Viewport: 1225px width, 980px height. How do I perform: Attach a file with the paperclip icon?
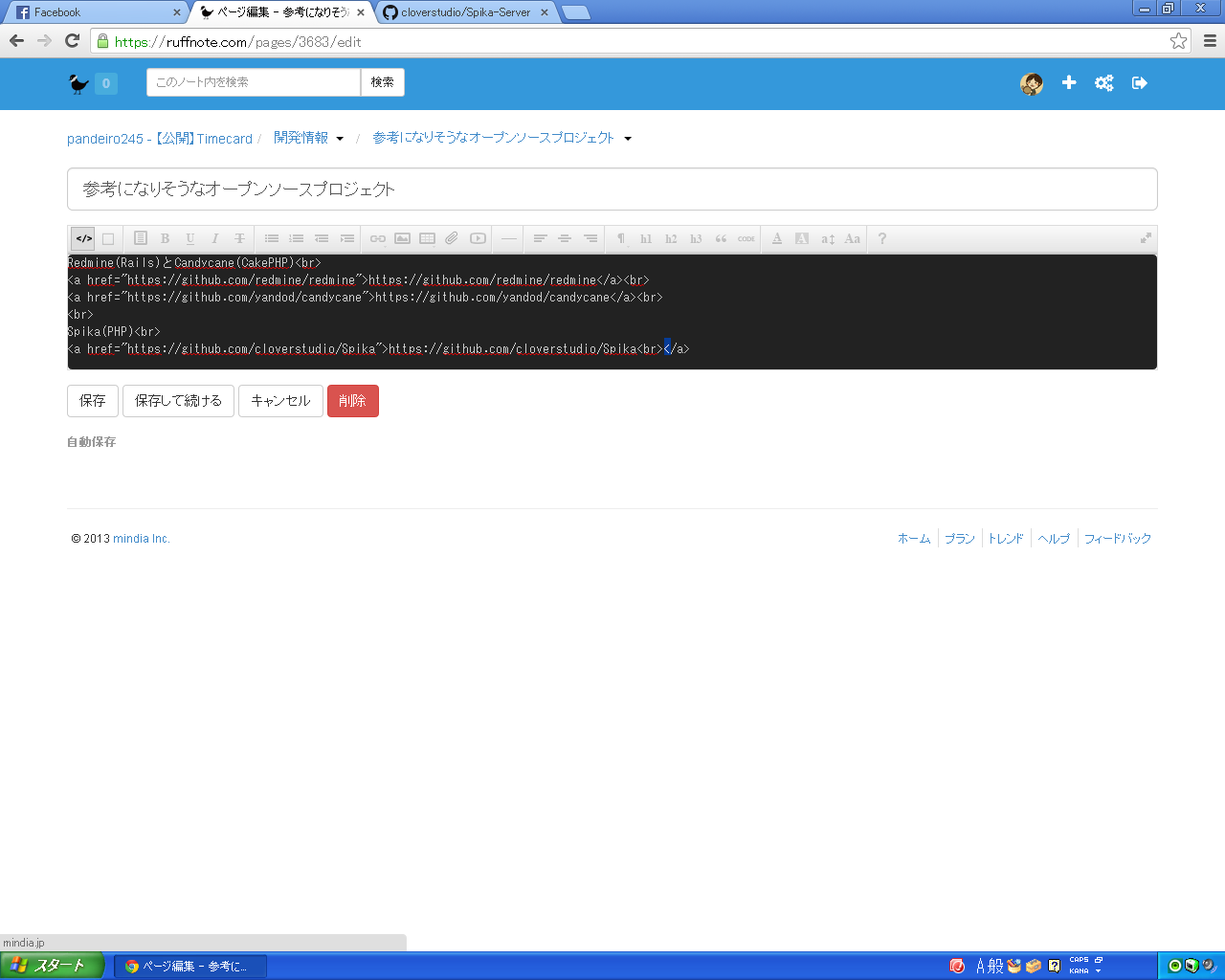pos(453,238)
